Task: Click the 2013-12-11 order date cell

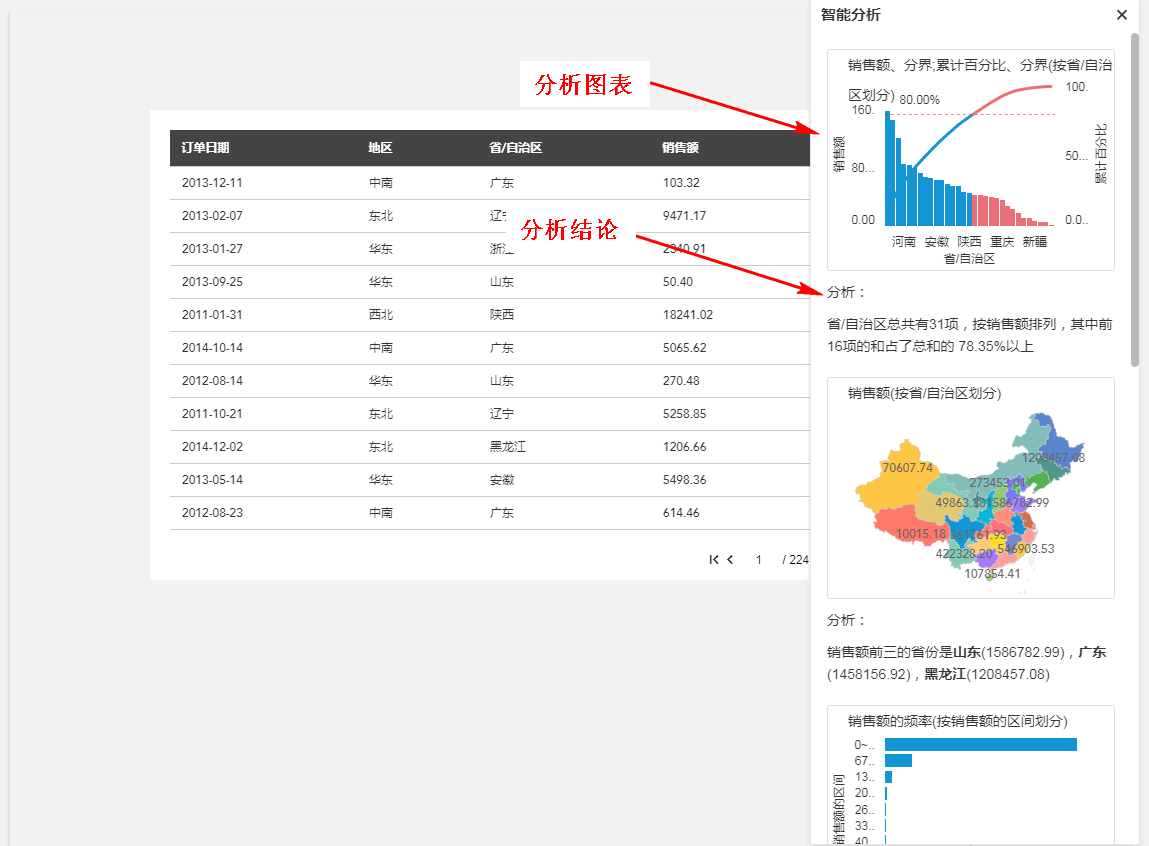Action: coord(212,183)
